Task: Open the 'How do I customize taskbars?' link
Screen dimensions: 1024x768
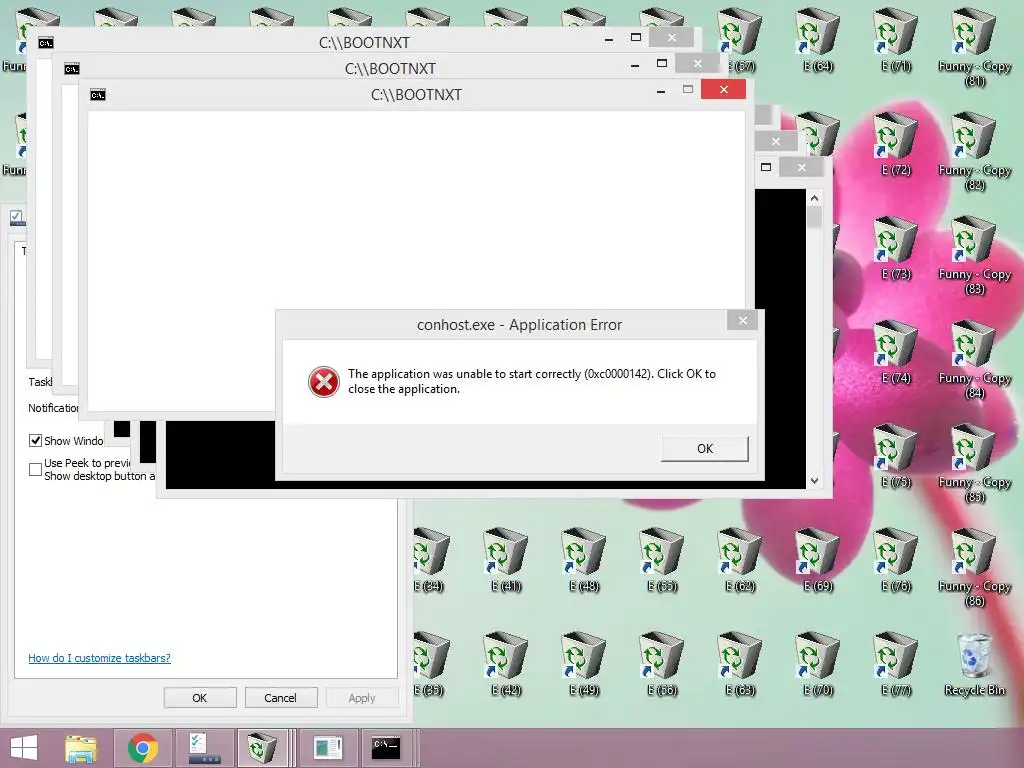Action: pyautogui.click(x=99, y=658)
